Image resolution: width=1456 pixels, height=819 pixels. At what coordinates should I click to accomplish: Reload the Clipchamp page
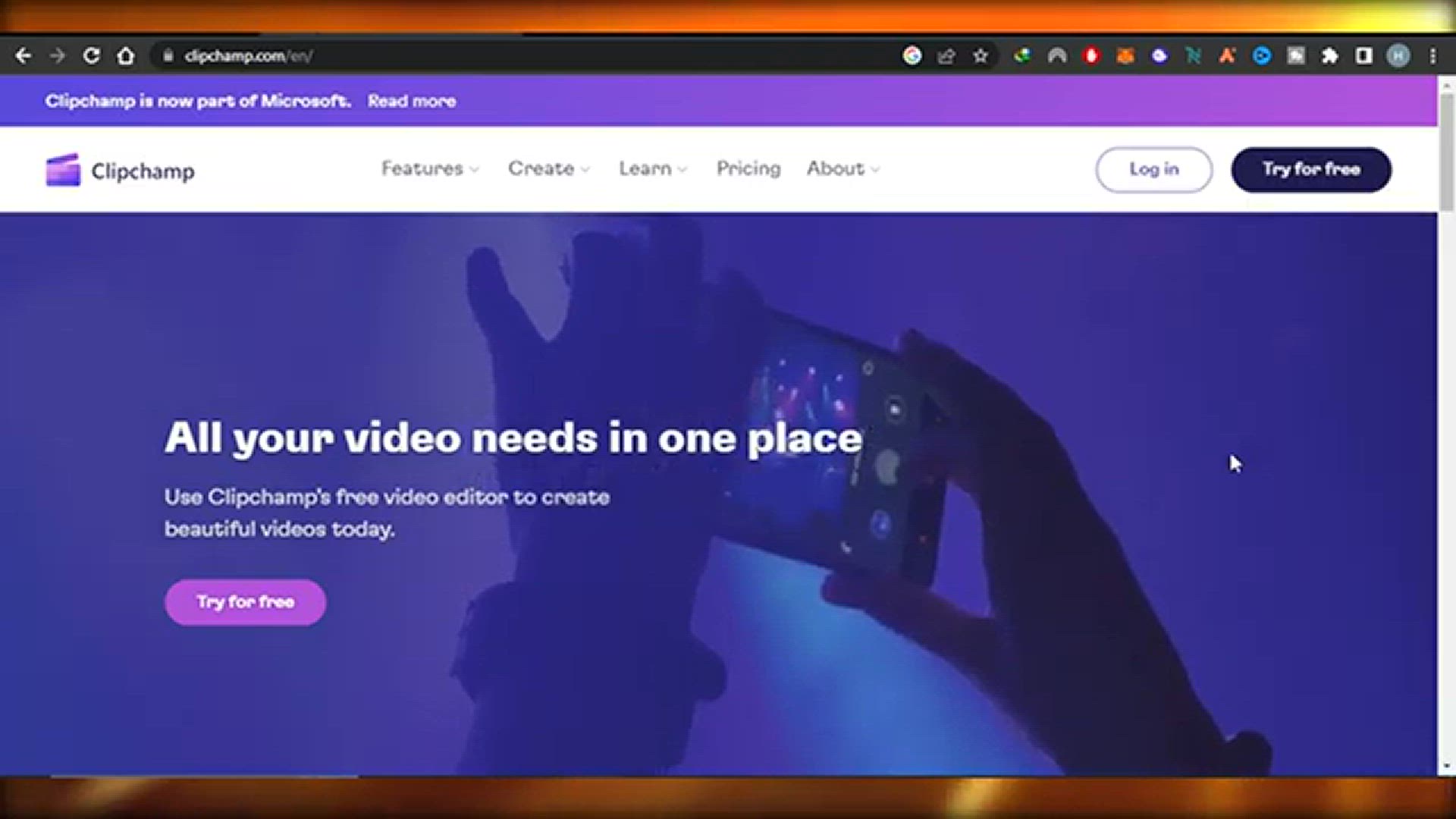[92, 55]
